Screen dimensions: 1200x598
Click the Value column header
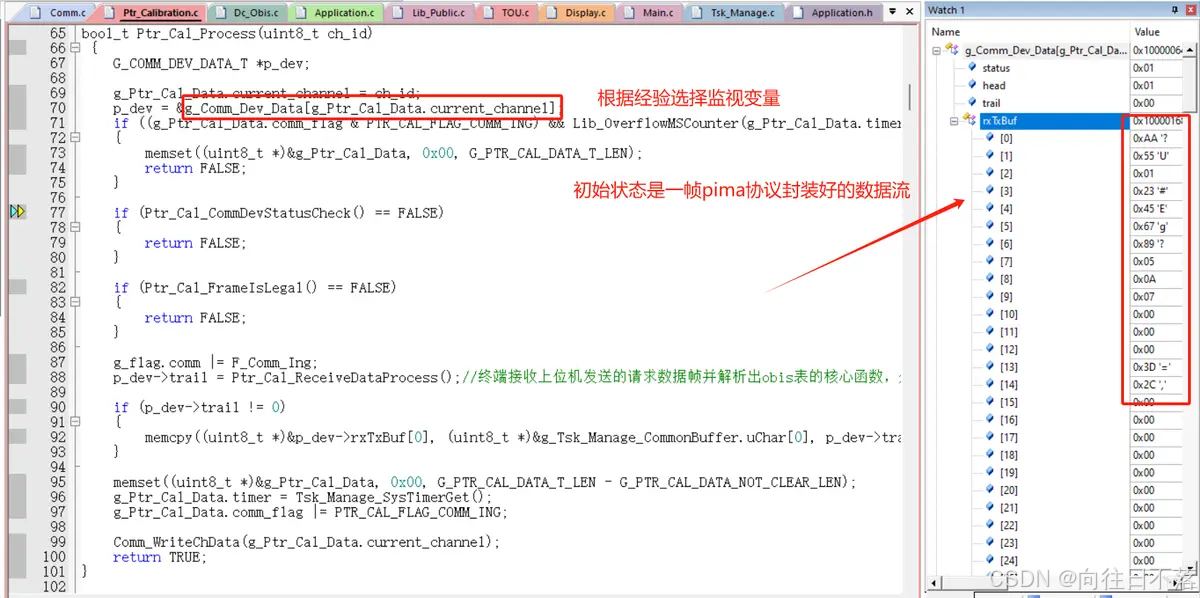(1164, 32)
